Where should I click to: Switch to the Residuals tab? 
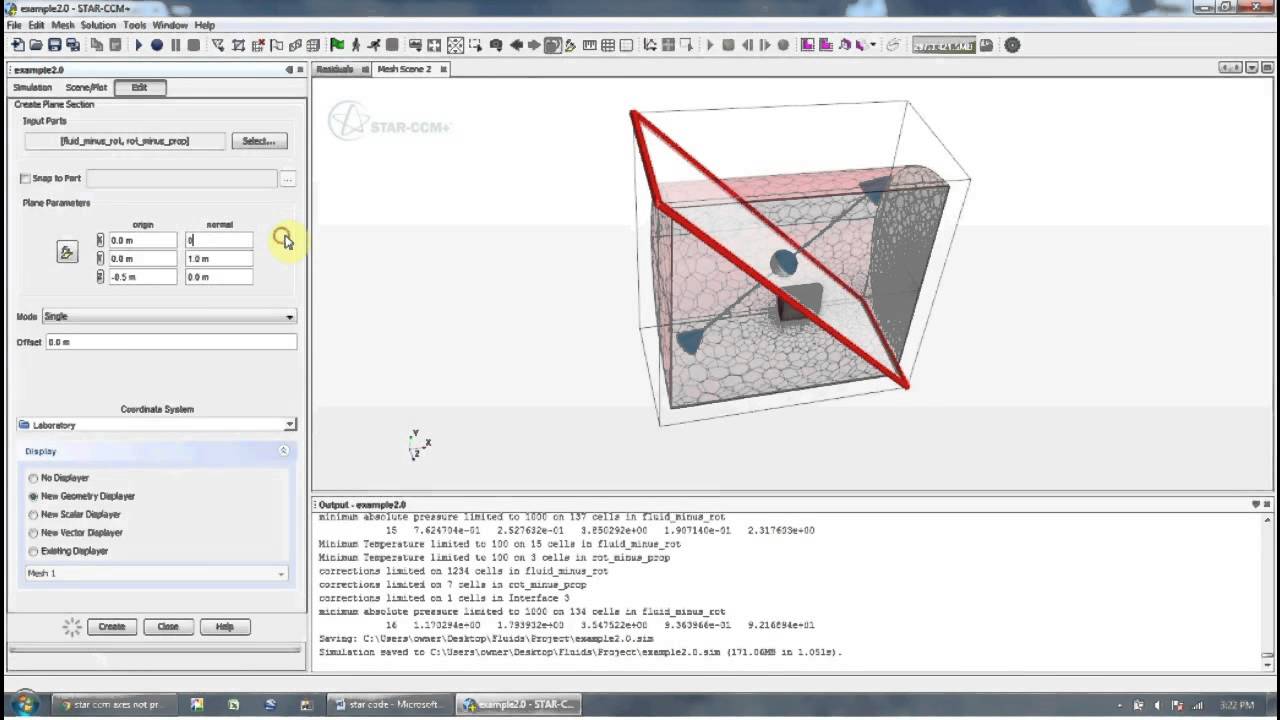coord(335,69)
